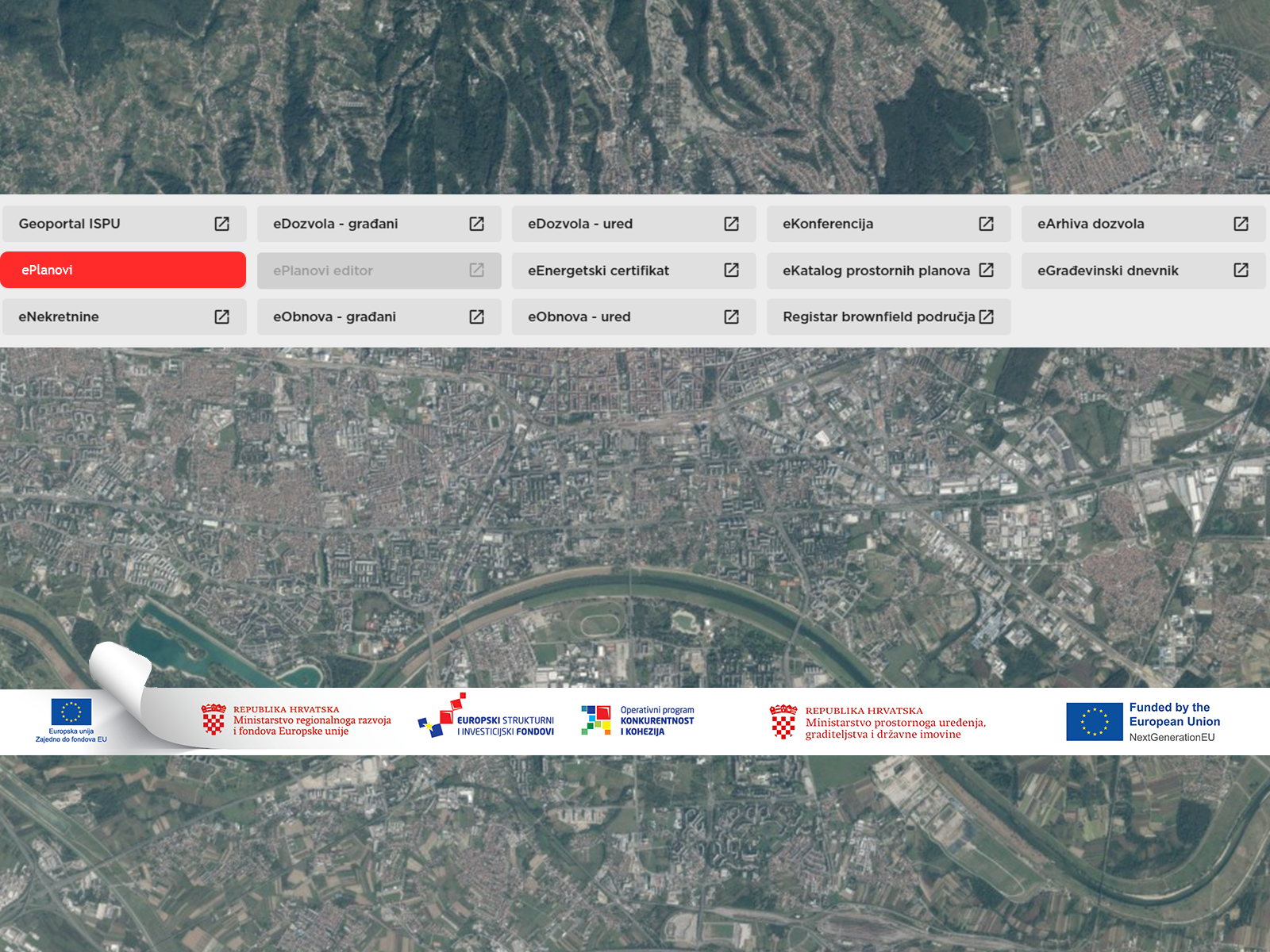
Task: Open eKatalog prostornih planova
Action: coord(887,270)
